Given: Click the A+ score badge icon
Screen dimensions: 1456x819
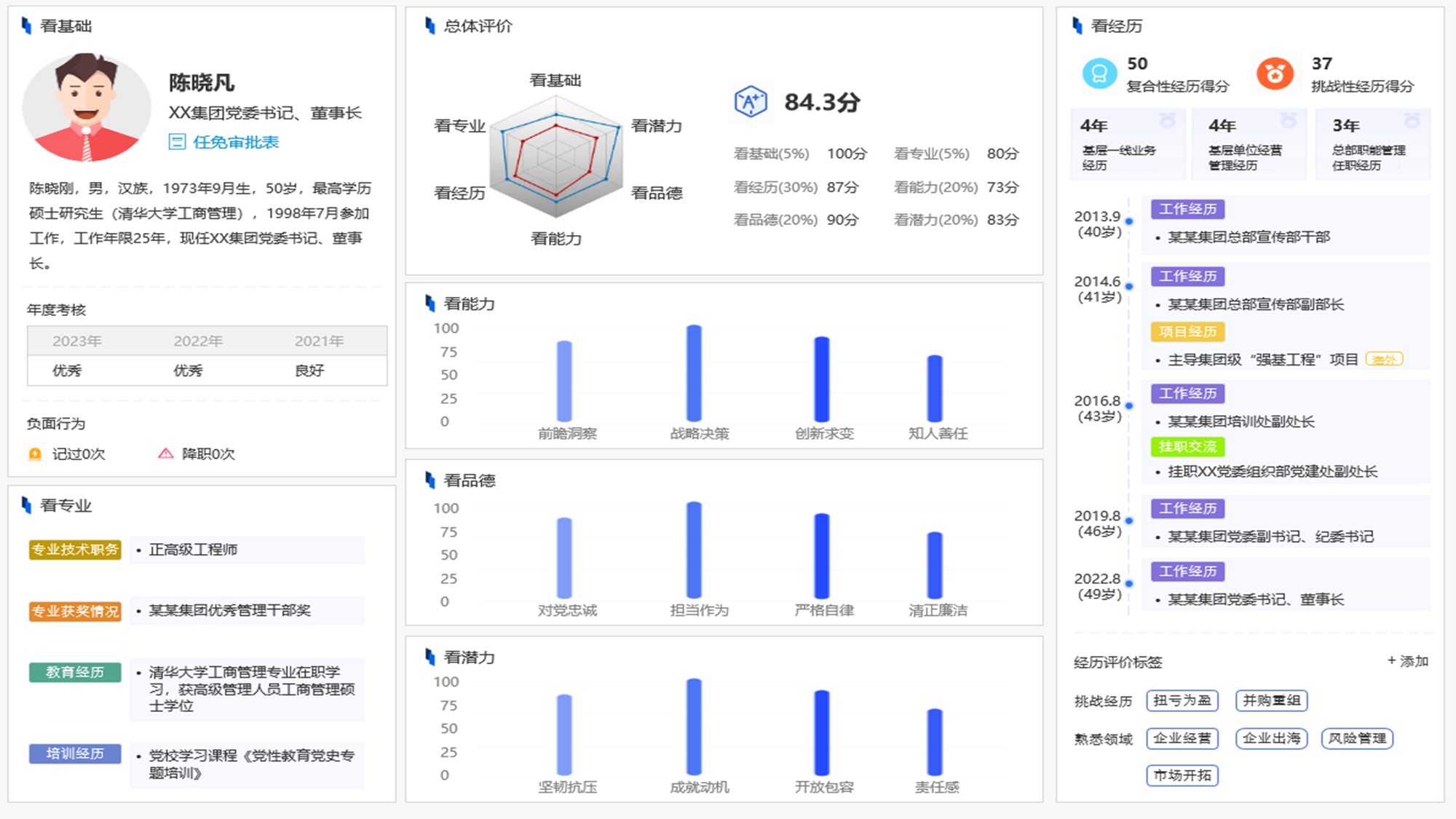Looking at the screenshot, I should (751, 101).
